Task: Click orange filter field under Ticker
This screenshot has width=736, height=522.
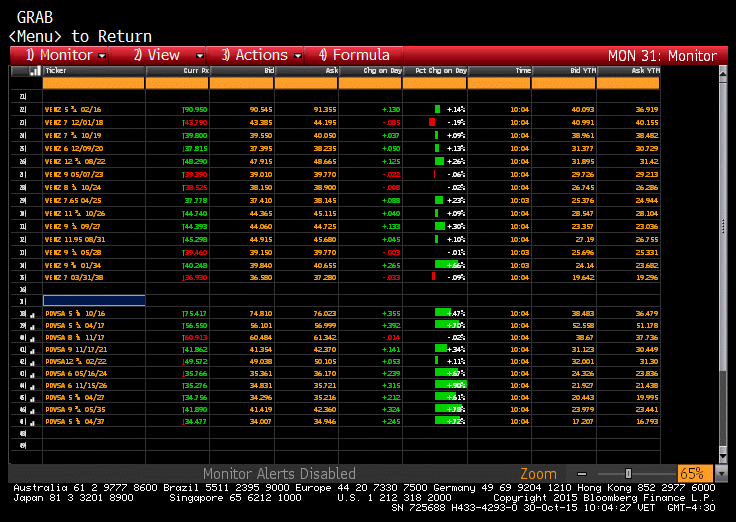Action: 93,84
